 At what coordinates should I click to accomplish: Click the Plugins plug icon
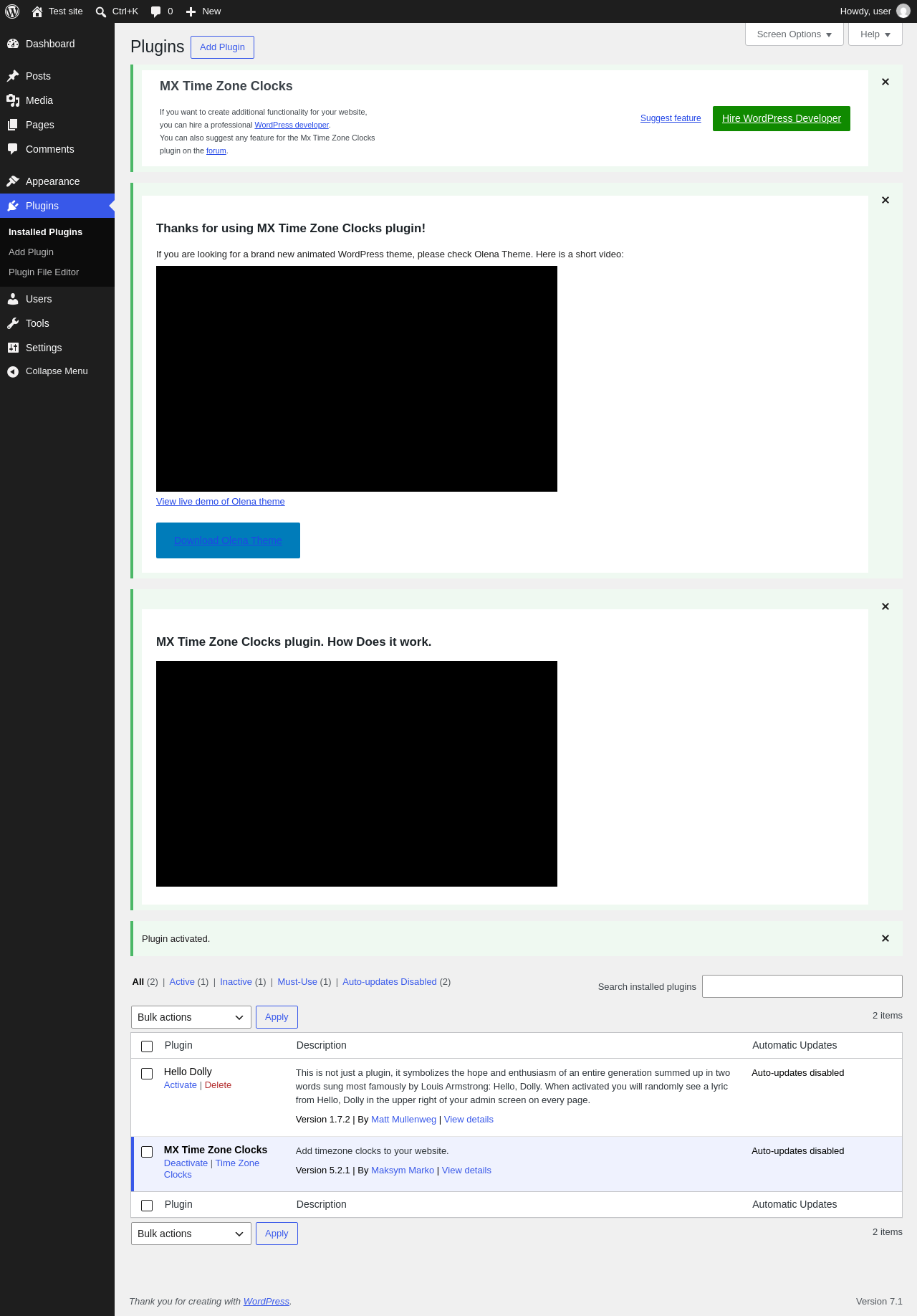pyautogui.click(x=13, y=206)
